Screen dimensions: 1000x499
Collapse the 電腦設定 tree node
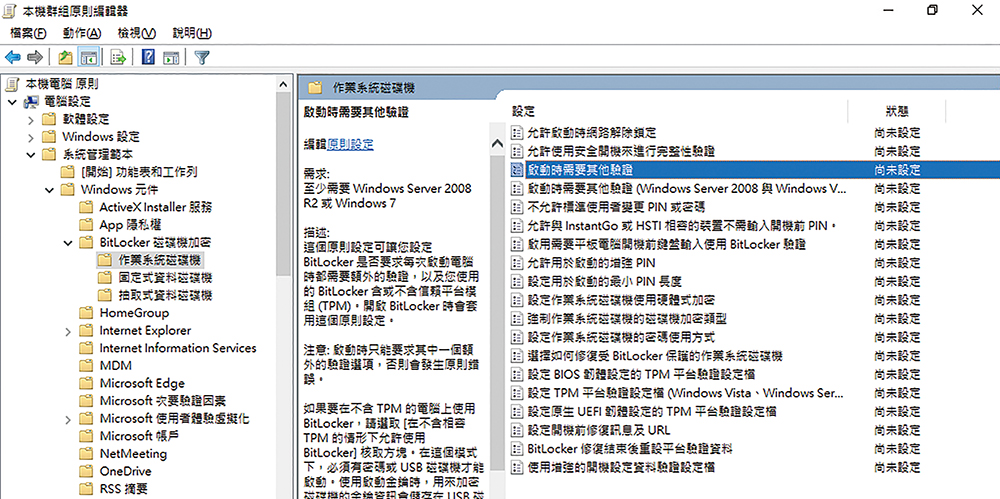(12, 101)
